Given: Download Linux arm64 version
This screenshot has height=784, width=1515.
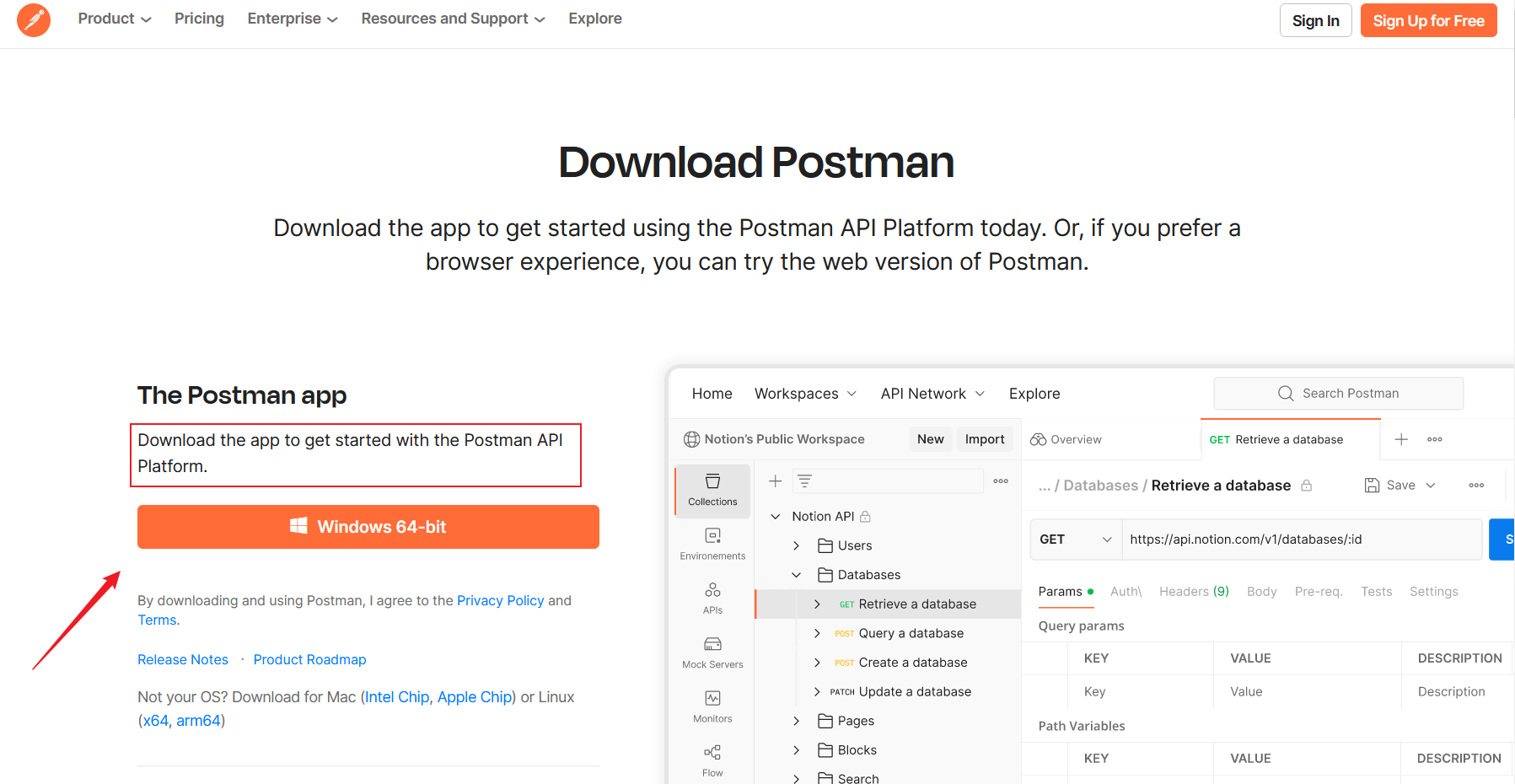Looking at the screenshot, I should click(198, 721).
